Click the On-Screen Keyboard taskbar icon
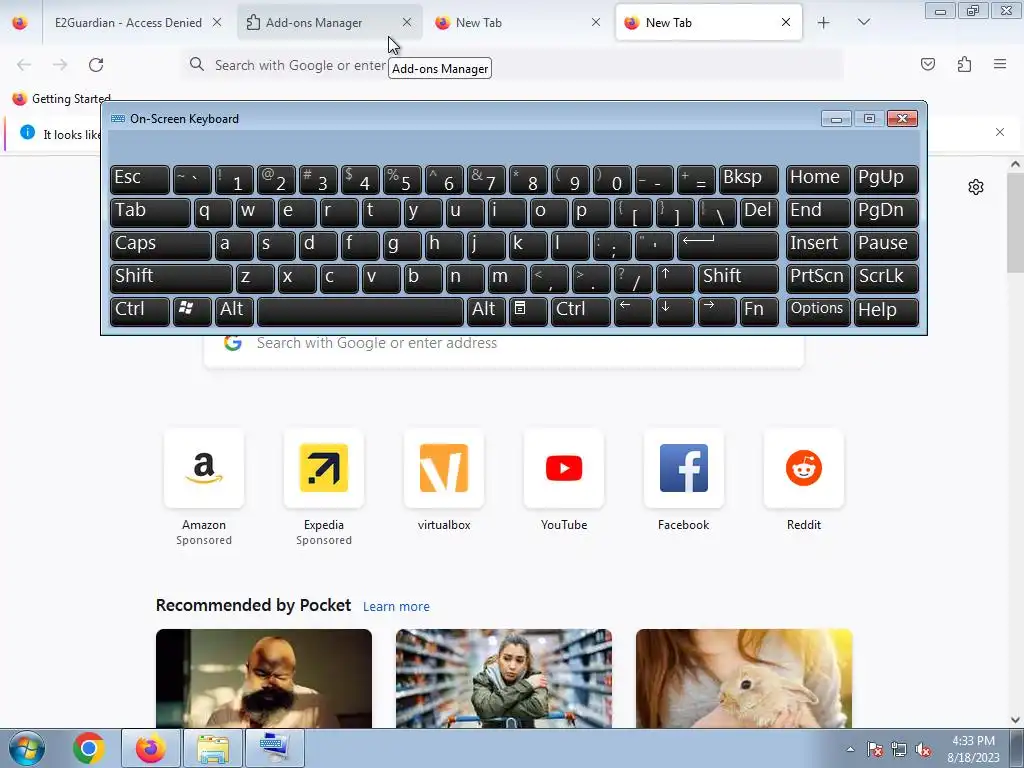This screenshot has height=768, width=1024. [274, 748]
